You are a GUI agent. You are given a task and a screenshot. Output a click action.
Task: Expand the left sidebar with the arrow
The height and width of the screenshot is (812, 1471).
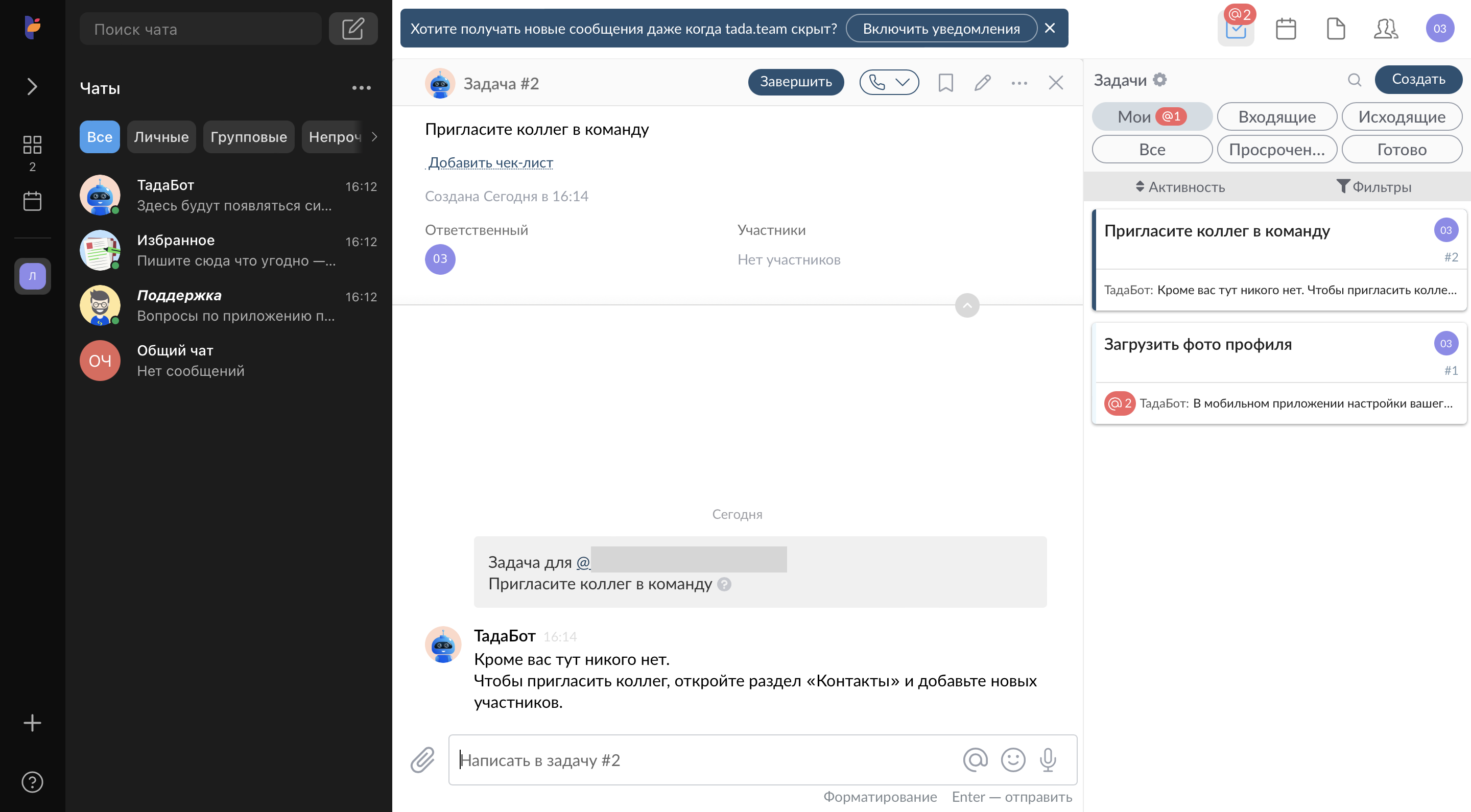click(x=33, y=87)
